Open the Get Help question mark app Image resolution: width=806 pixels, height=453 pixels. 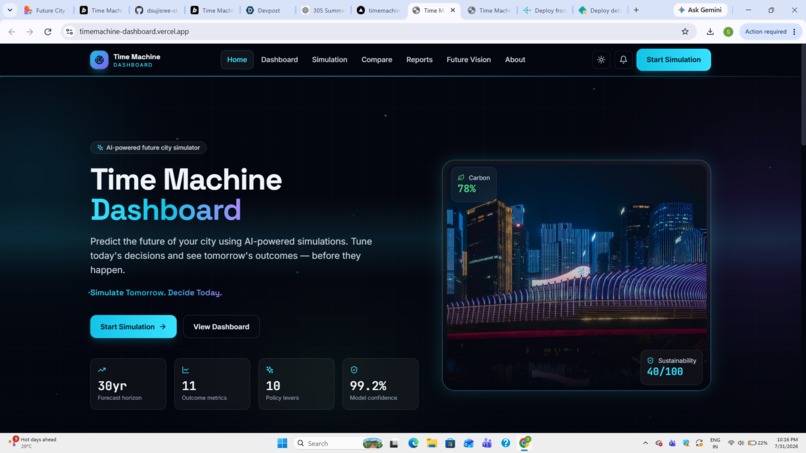click(x=506, y=443)
